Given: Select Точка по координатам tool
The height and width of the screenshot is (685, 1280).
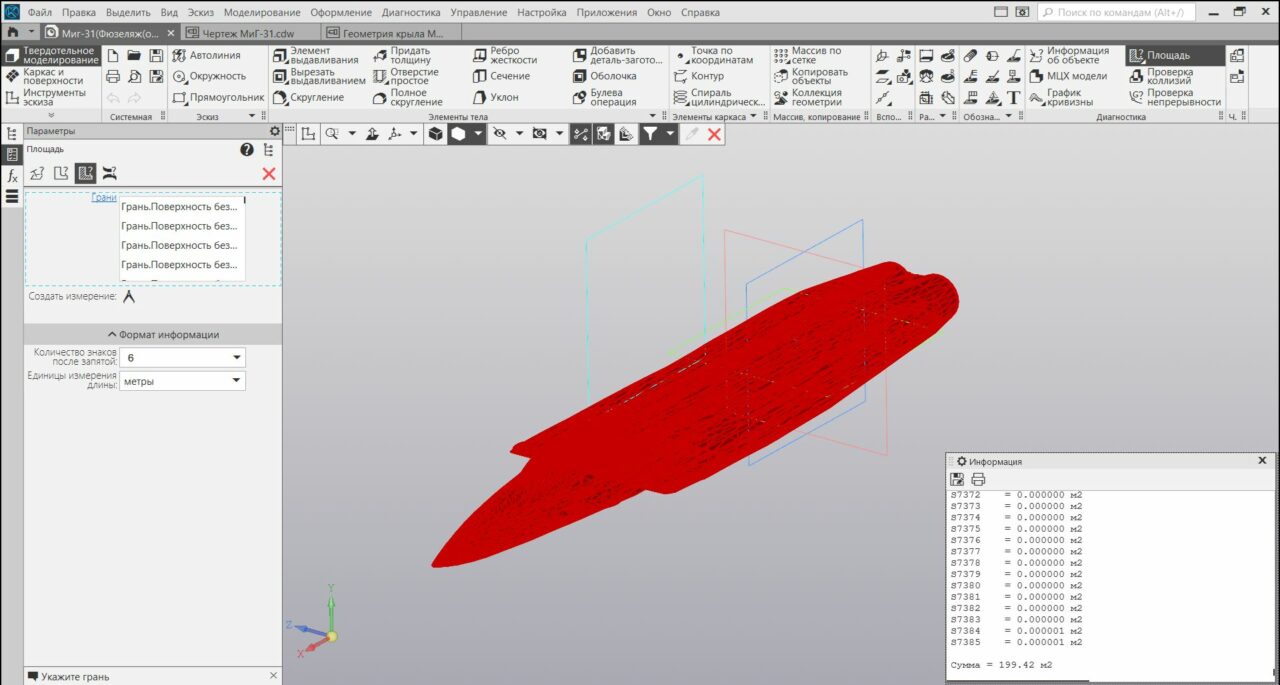Looking at the screenshot, I should tap(713, 55).
